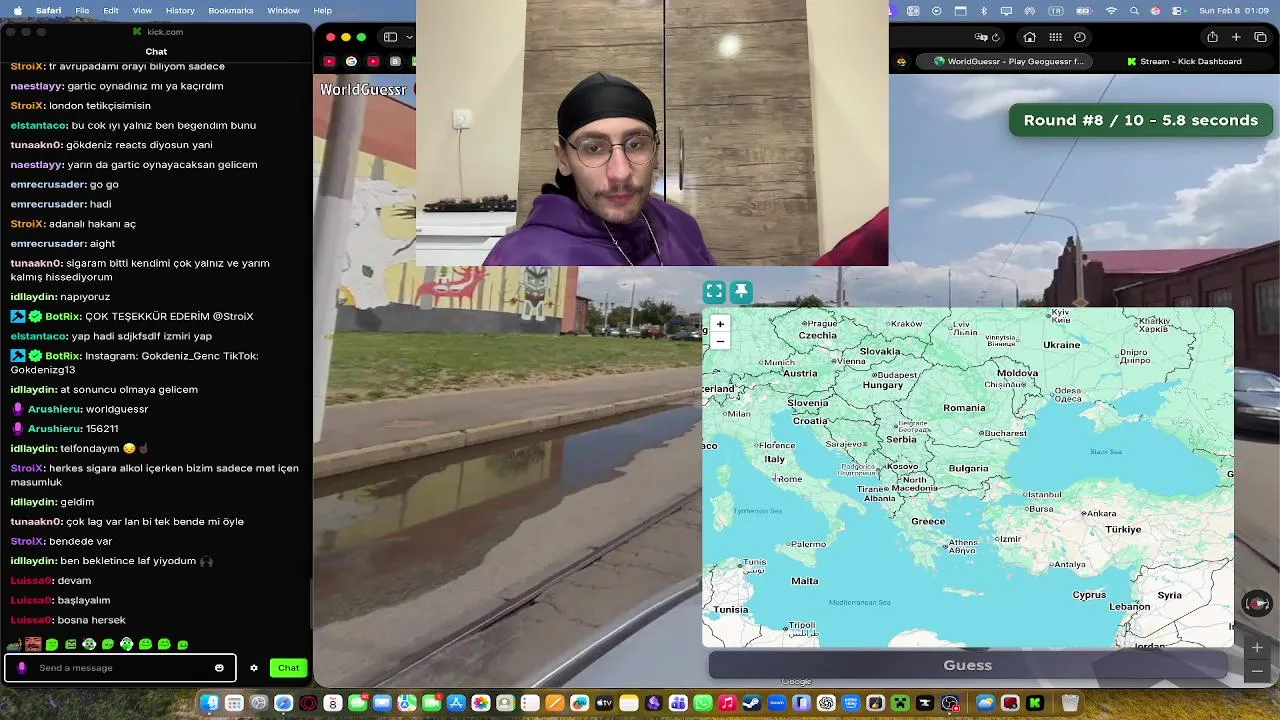
Task: Open the Edit menu
Action: pyautogui.click(x=111, y=10)
